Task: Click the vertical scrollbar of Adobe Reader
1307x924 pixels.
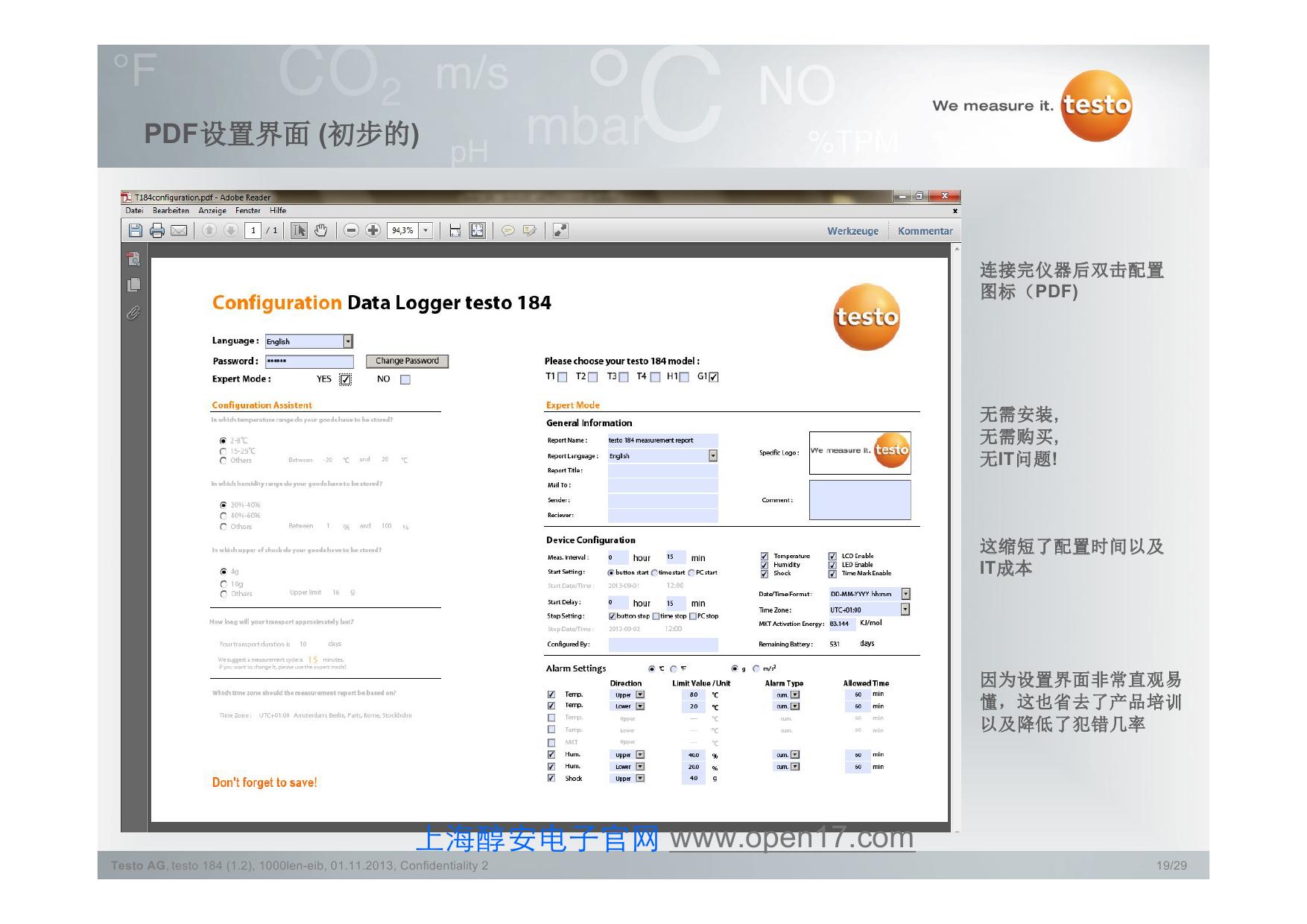Action: [957, 537]
